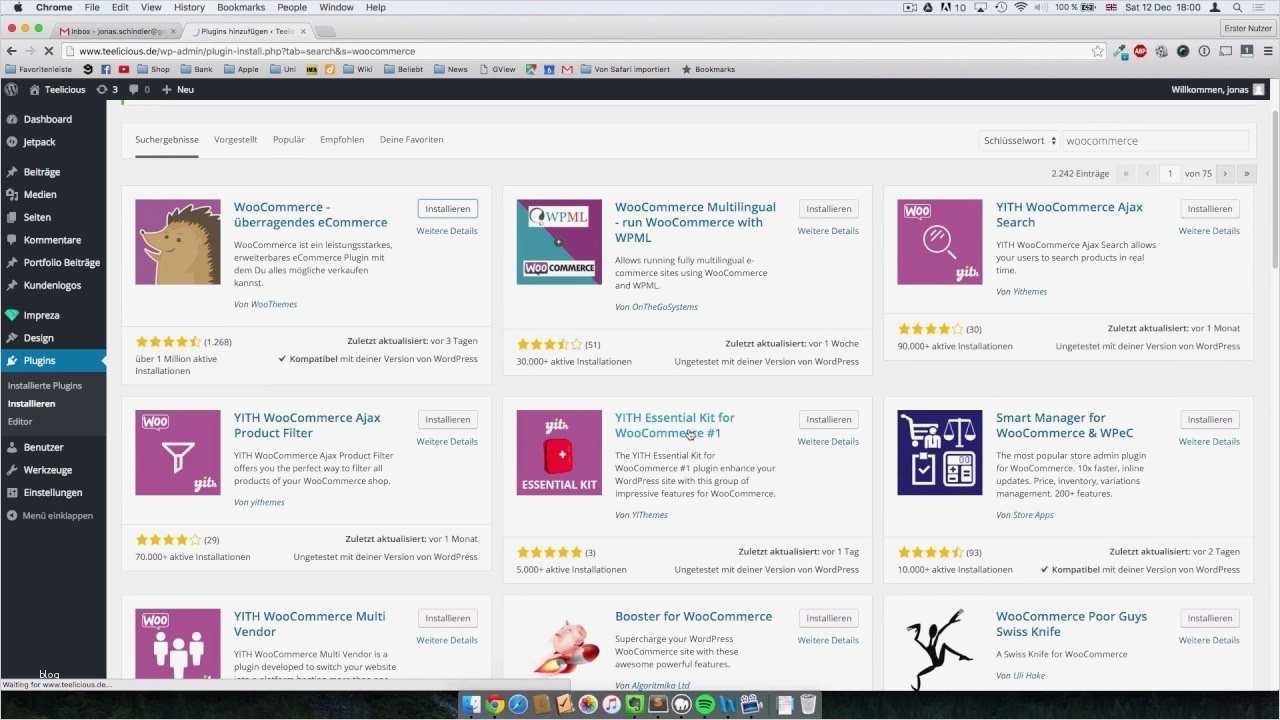The width and height of the screenshot is (1280, 720).
Task: Expand the Favoritenleiste bookmarks folder
Action: pyautogui.click(x=39, y=69)
